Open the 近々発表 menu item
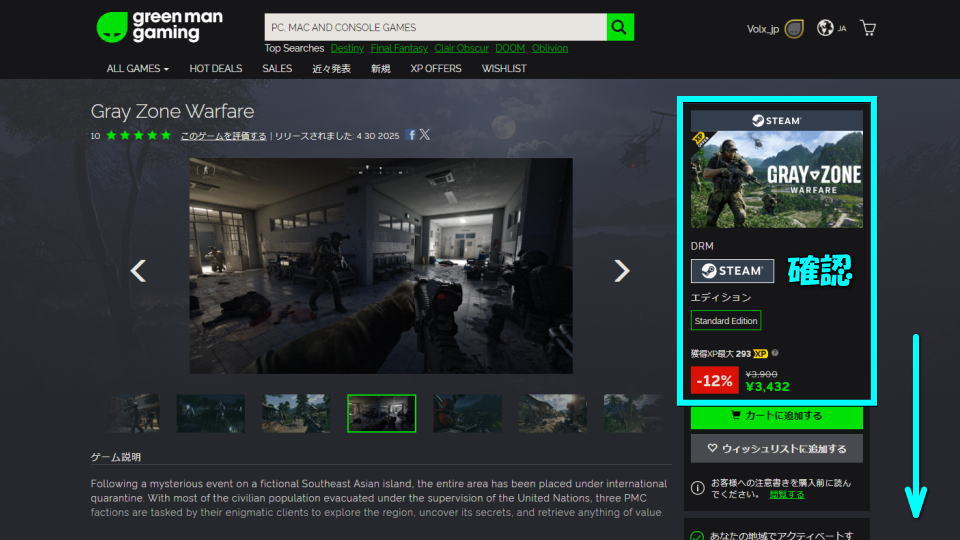The width and height of the screenshot is (960, 540). pos(331,69)
